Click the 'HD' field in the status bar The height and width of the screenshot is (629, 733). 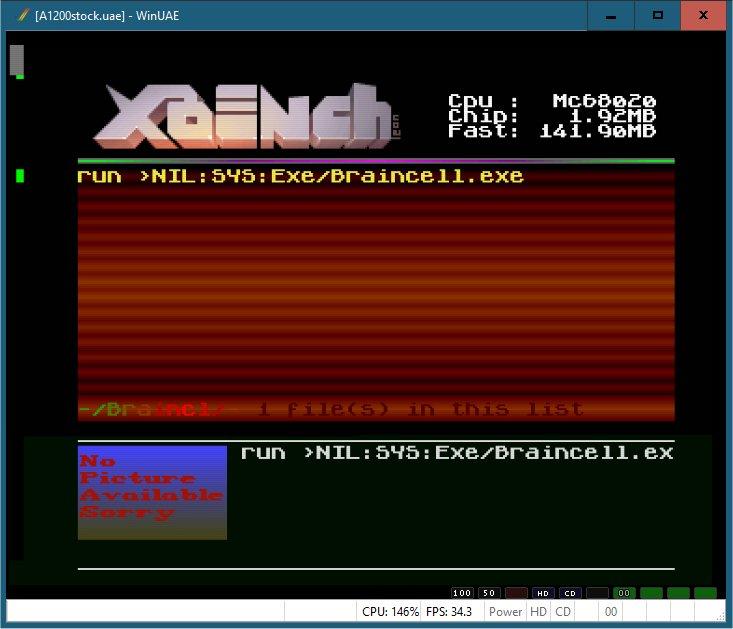[539, 612]
